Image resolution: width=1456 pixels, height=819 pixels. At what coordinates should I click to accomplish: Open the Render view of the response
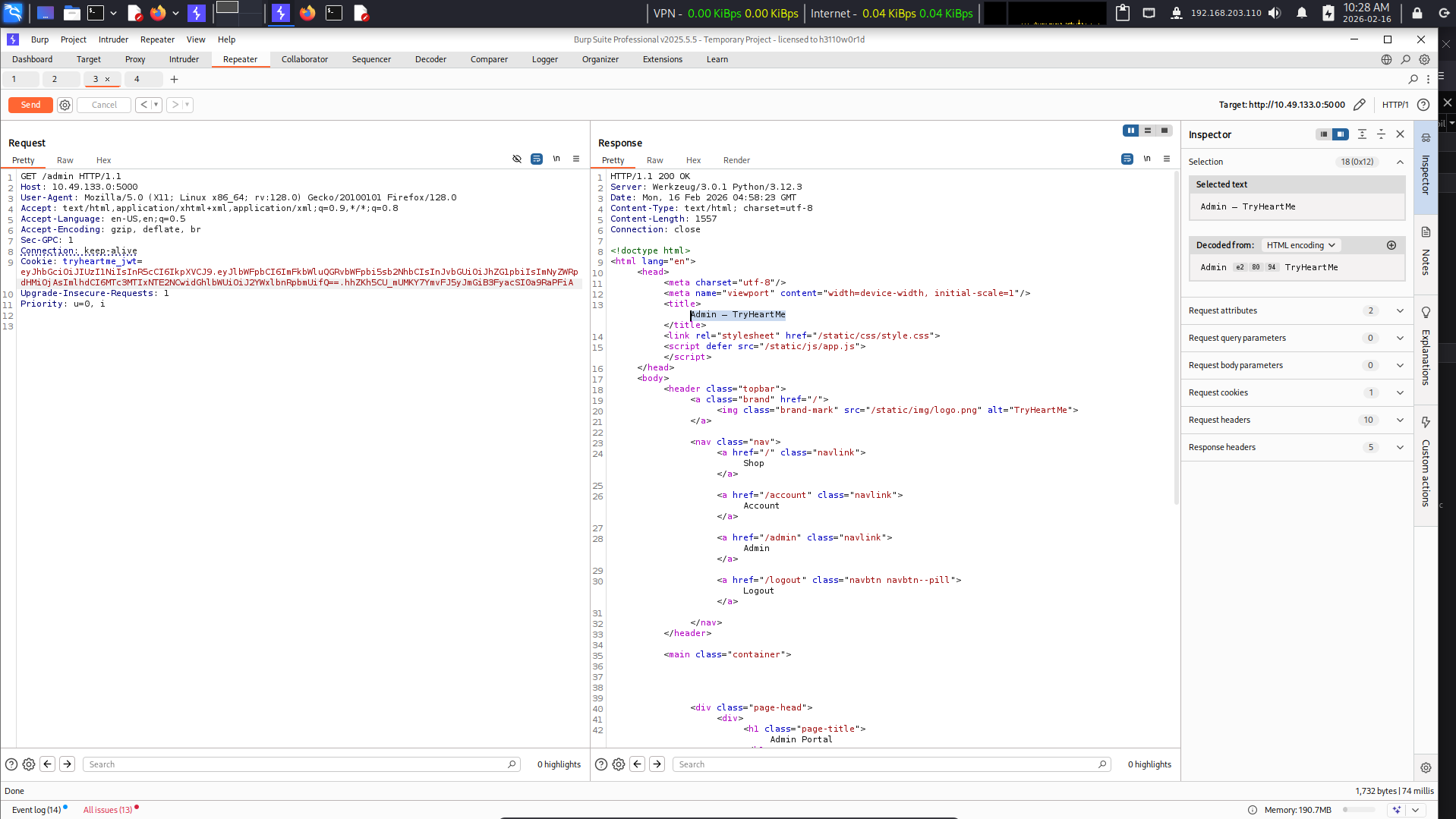click(736, 160)
